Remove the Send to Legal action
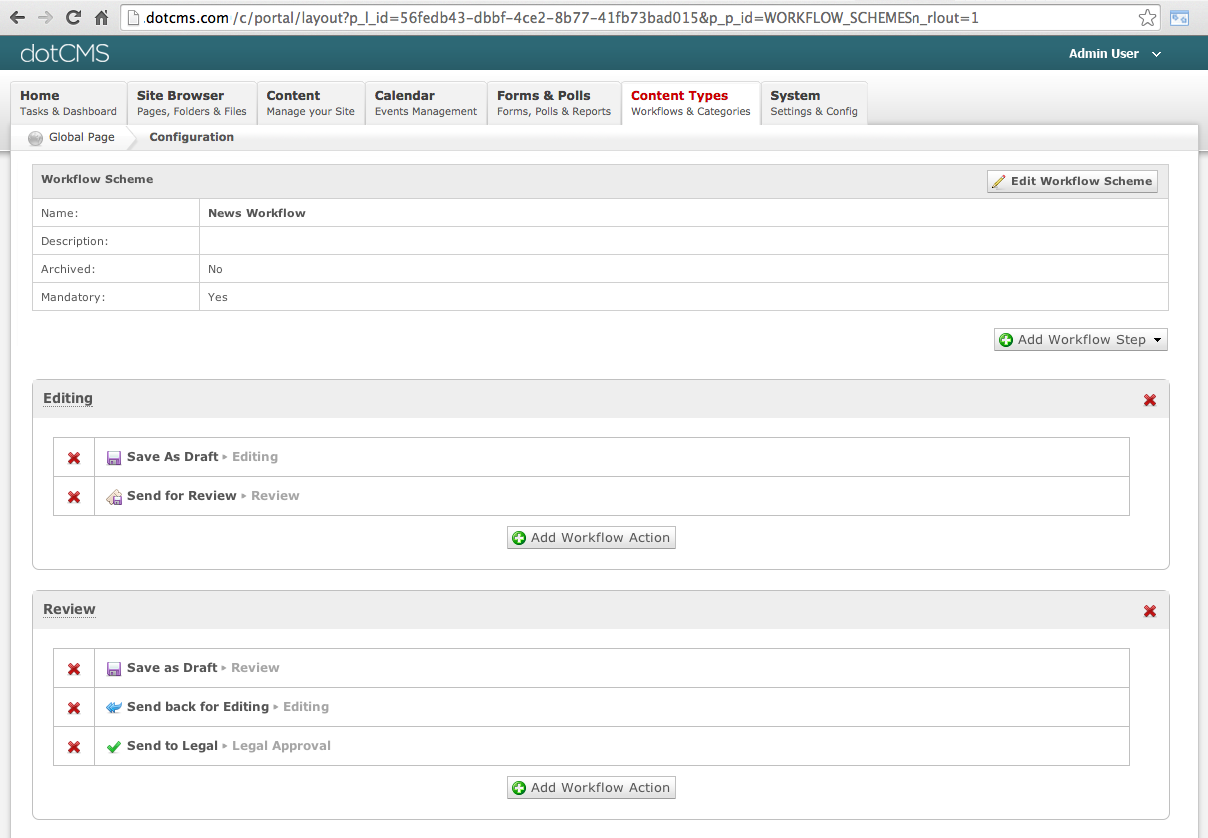1208x838 pixels. tap(74, 747)
